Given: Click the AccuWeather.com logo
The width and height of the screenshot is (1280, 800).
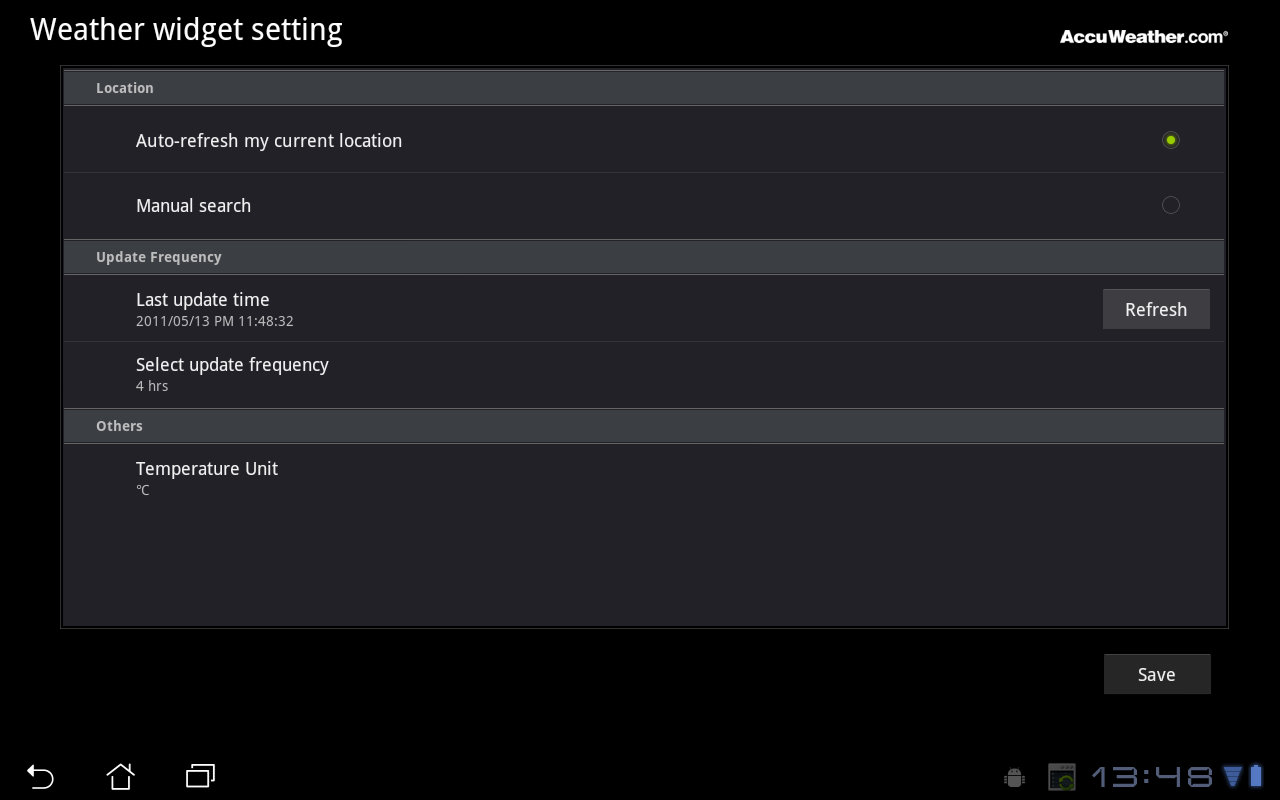Looking at the screenshot, I should tap(1144, 36).
